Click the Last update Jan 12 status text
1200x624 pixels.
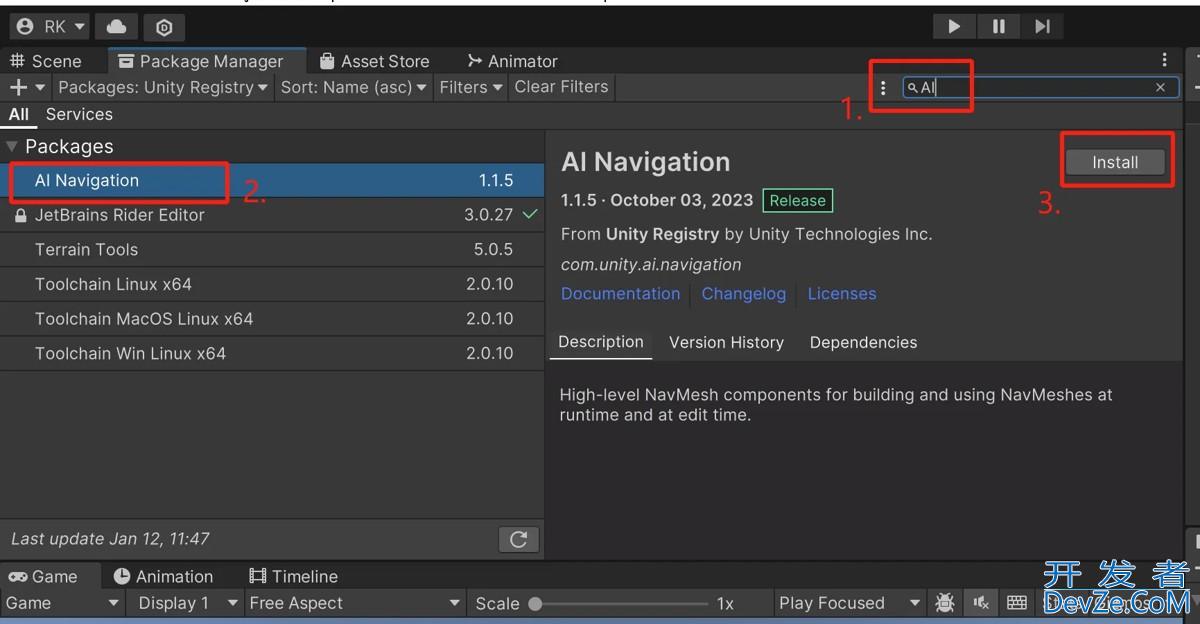point(110,539)
